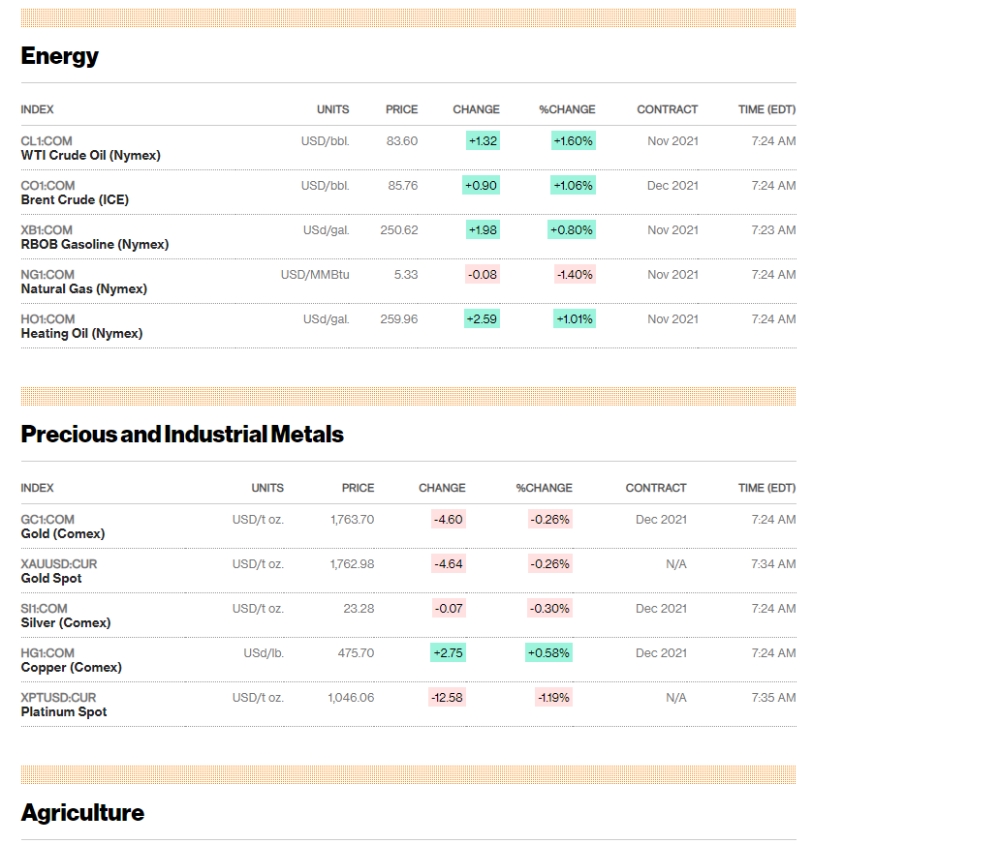The width and height of the screenshot is (1000, 844).
Task: Open the HG1:COM ticker link
Action: [48, 653]
